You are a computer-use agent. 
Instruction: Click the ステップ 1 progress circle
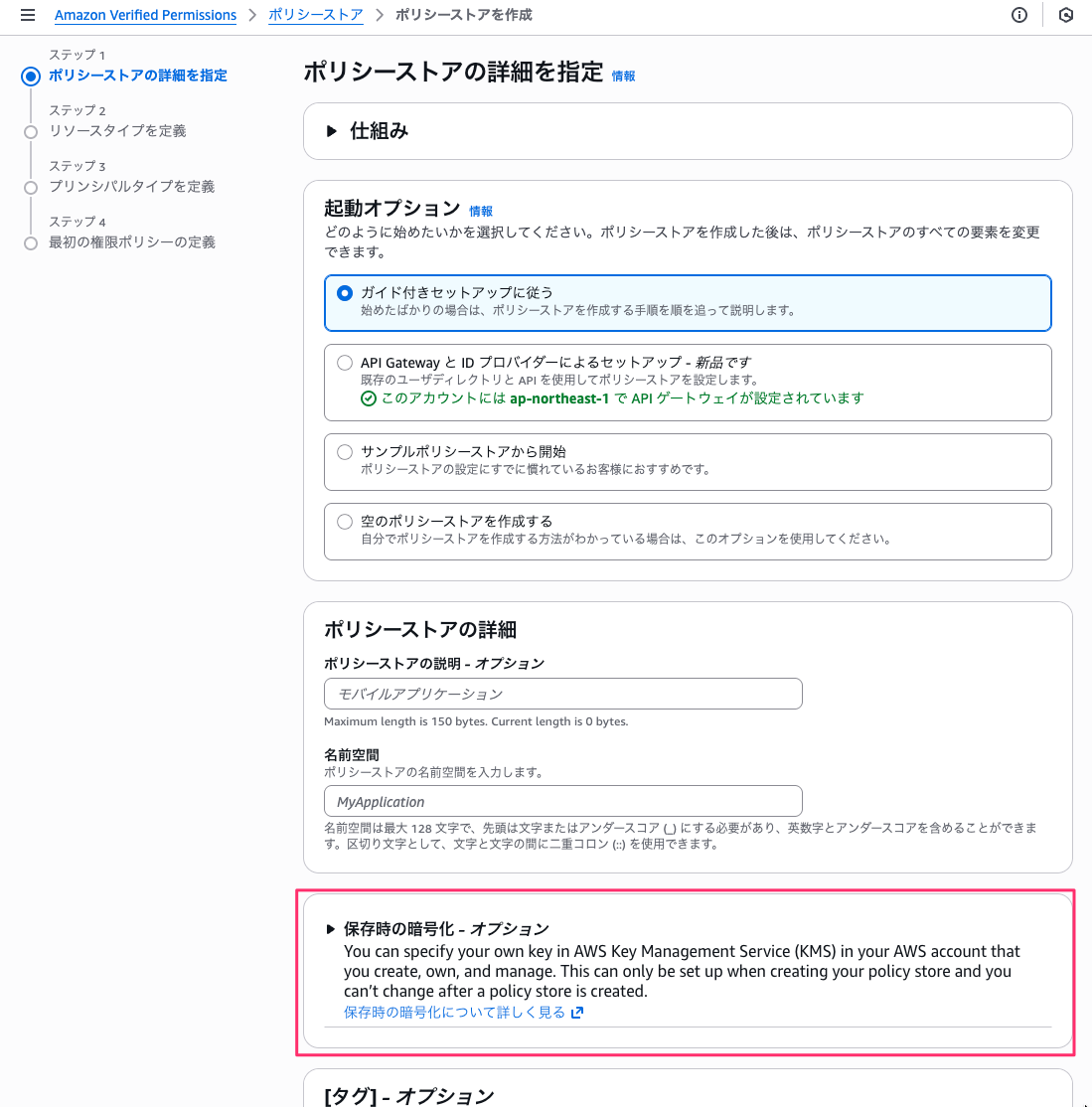click(31, 76)
